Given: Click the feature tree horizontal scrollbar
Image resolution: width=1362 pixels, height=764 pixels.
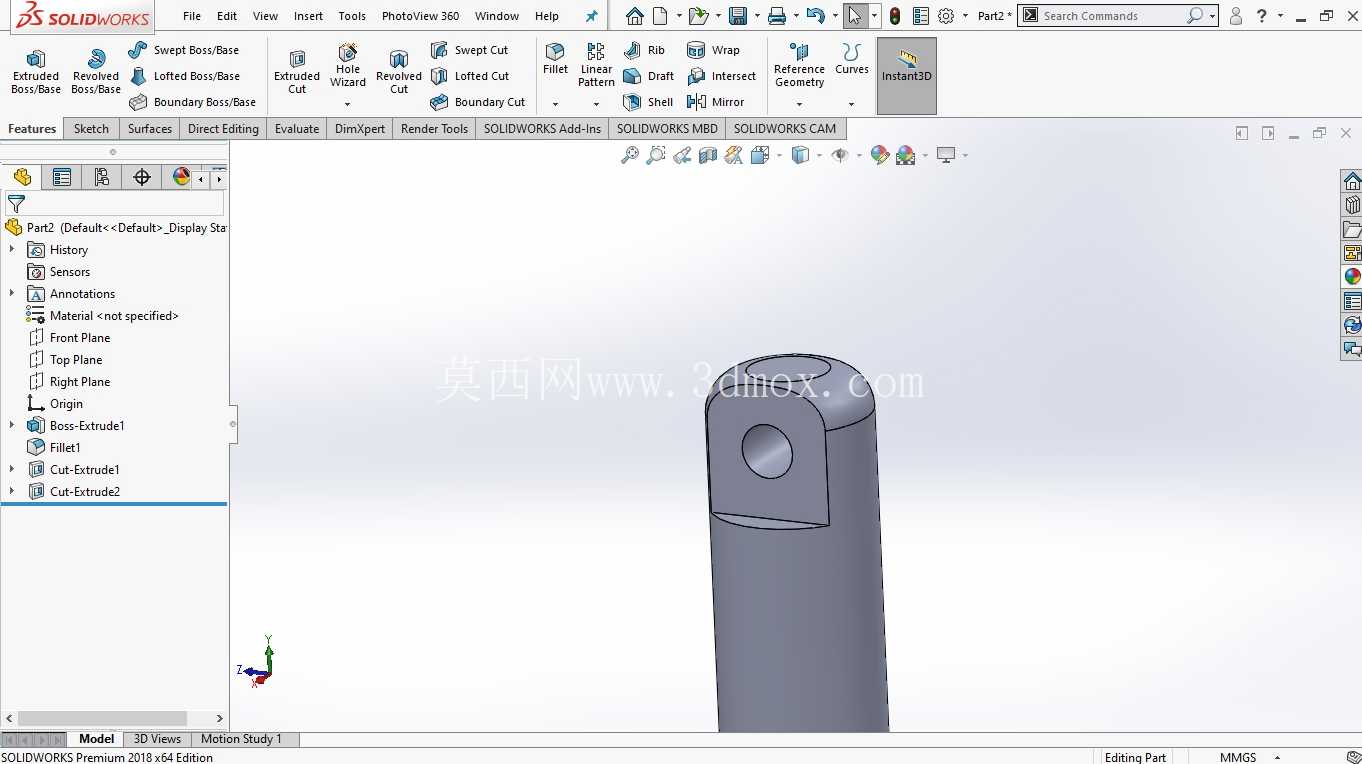Looking at the screenshot, I should [x=102, y=719].
